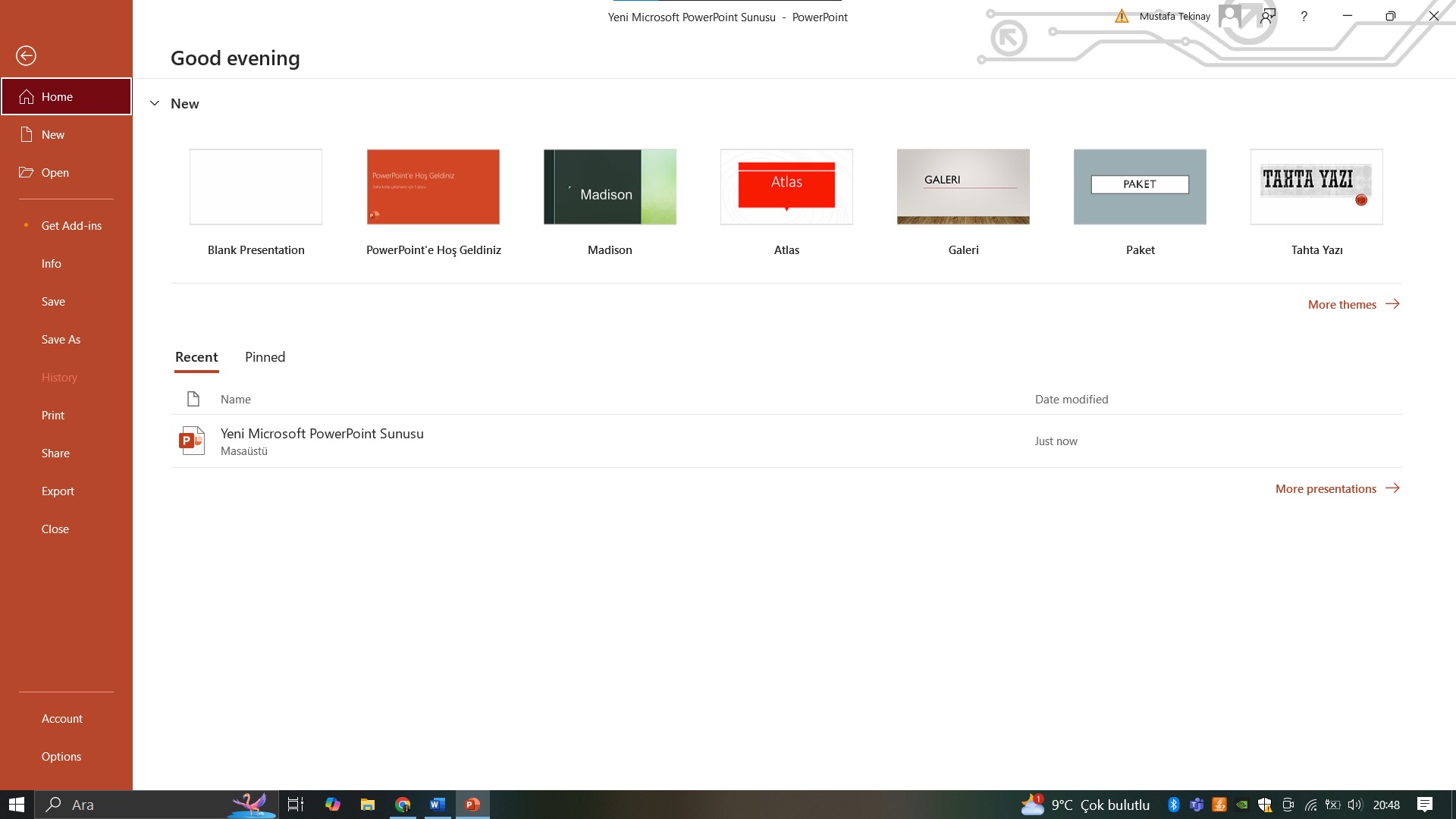This screenshot has width=1456, height=819.
Task: Sort by the Name column header
Action: pos(236,399)
